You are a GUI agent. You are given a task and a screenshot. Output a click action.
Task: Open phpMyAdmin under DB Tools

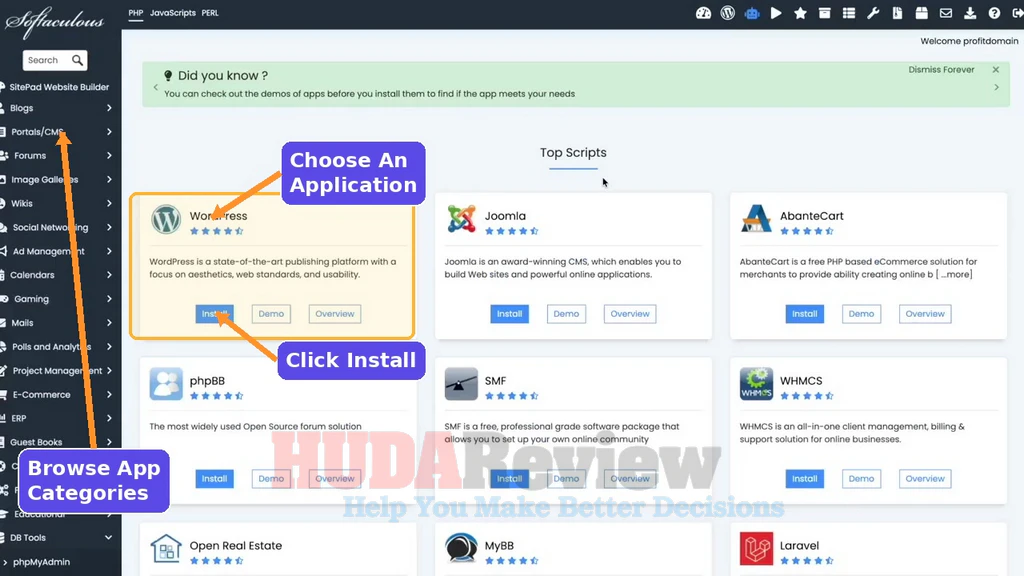(x=41, y=562)
